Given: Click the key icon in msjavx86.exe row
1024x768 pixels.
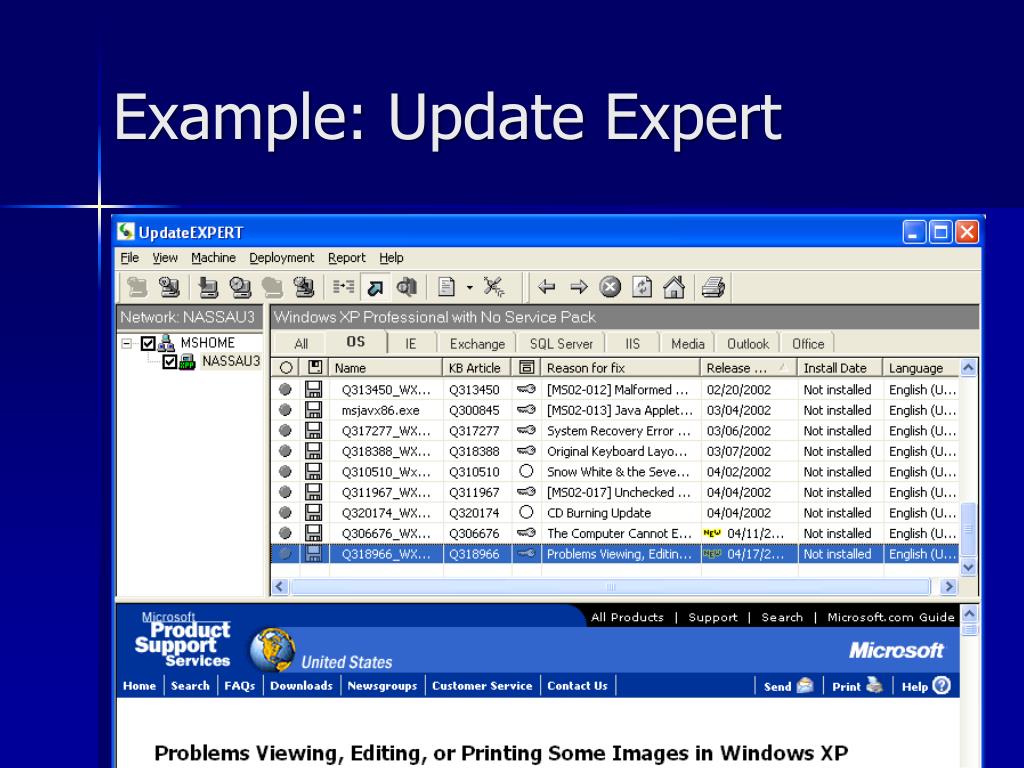Looking at the screenshot, I should click(526, 410).
